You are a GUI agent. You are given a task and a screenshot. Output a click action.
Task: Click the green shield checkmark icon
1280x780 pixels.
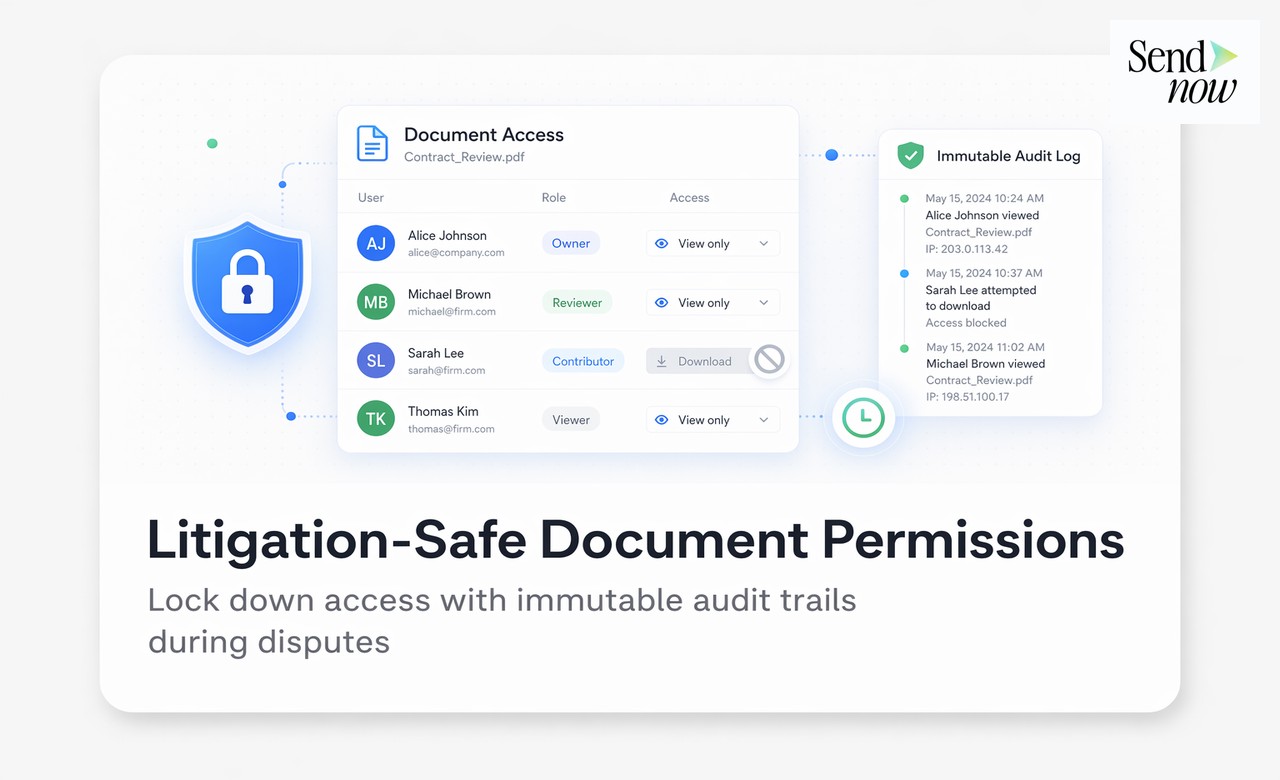[910, 155]
